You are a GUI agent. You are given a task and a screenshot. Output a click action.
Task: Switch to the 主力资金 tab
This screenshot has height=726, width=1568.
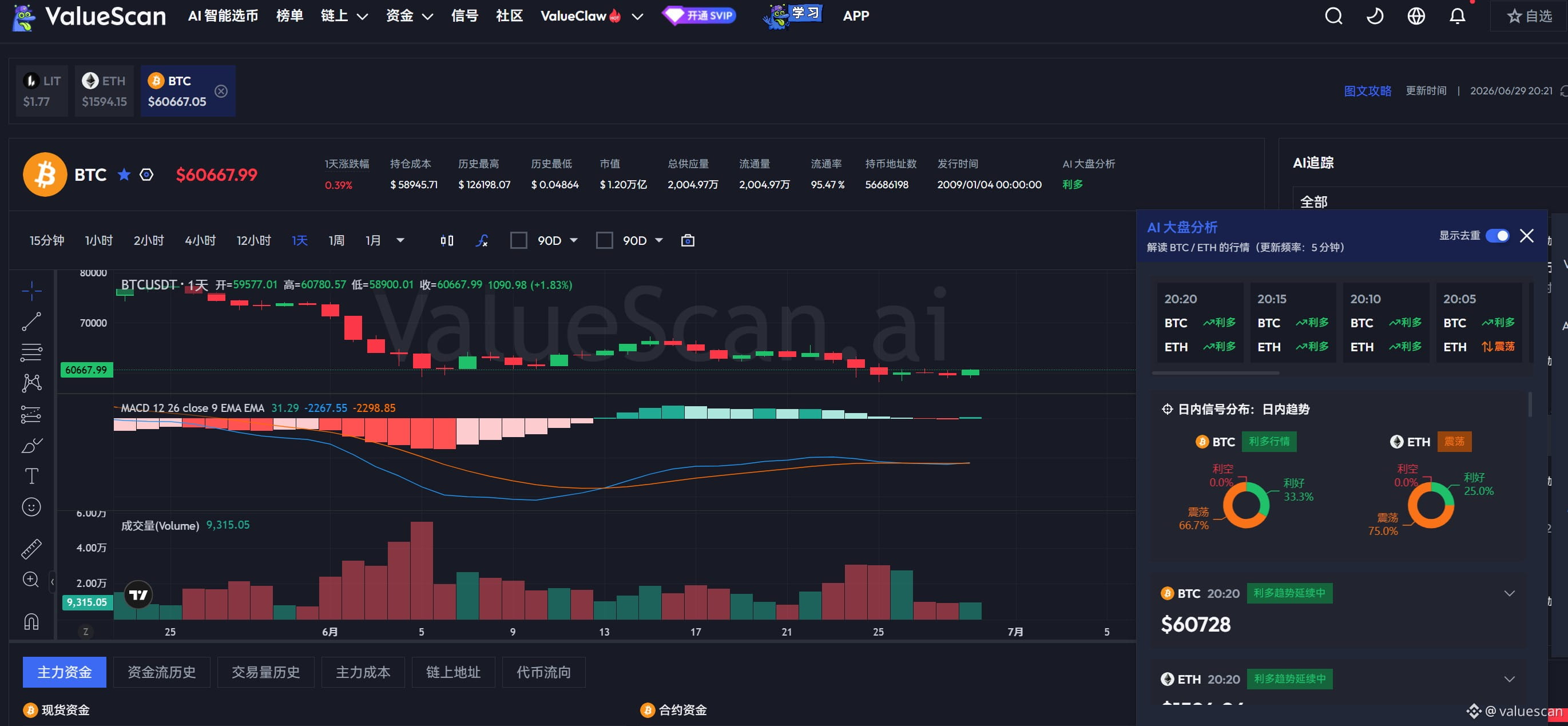point(65,672)
